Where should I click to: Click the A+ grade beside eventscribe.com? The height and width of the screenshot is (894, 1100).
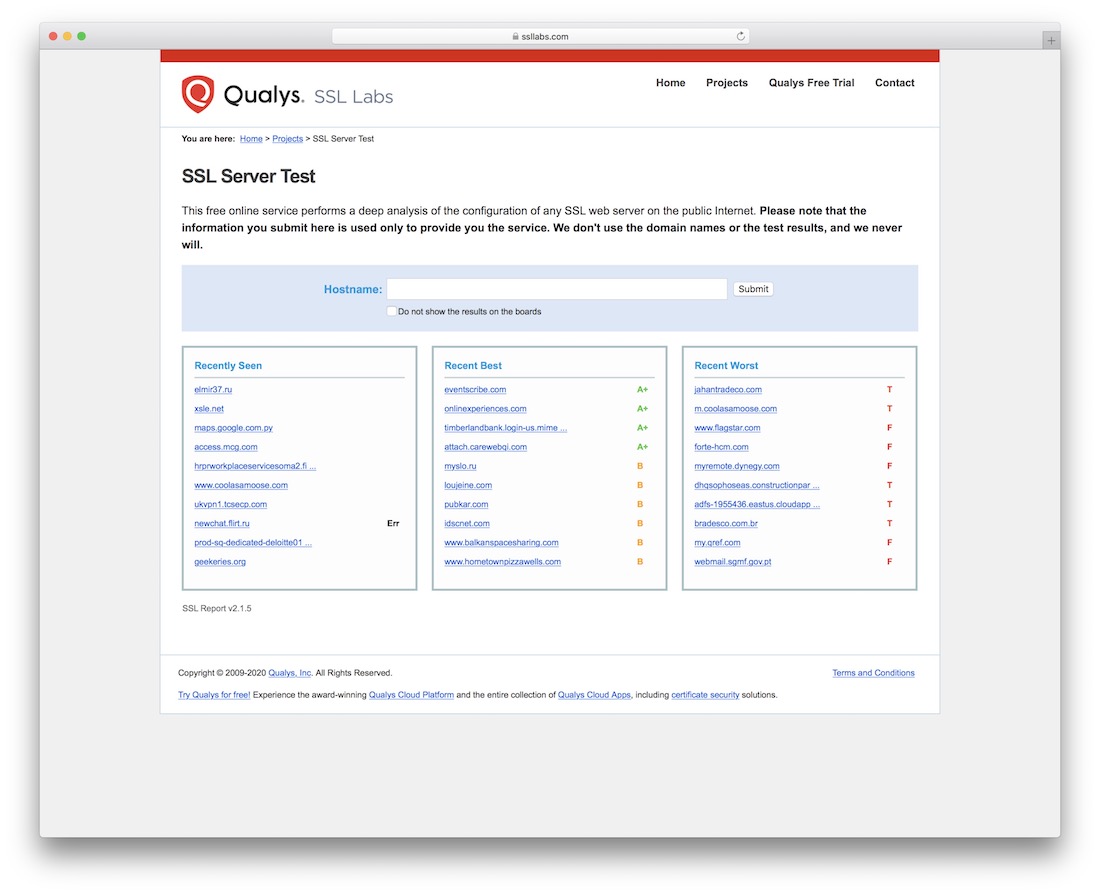(x=642, y=389)
